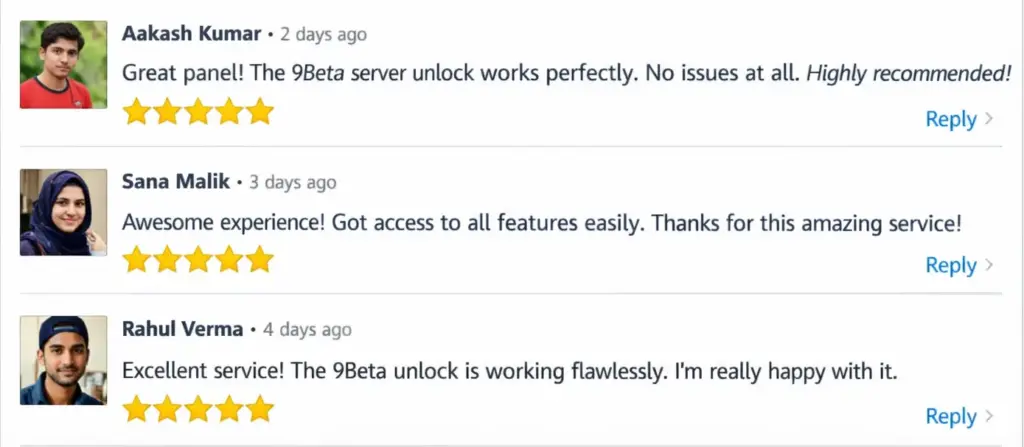Click the '2 days ago' timestamp
Screen dimensions: 1024x447
(323, 34)
